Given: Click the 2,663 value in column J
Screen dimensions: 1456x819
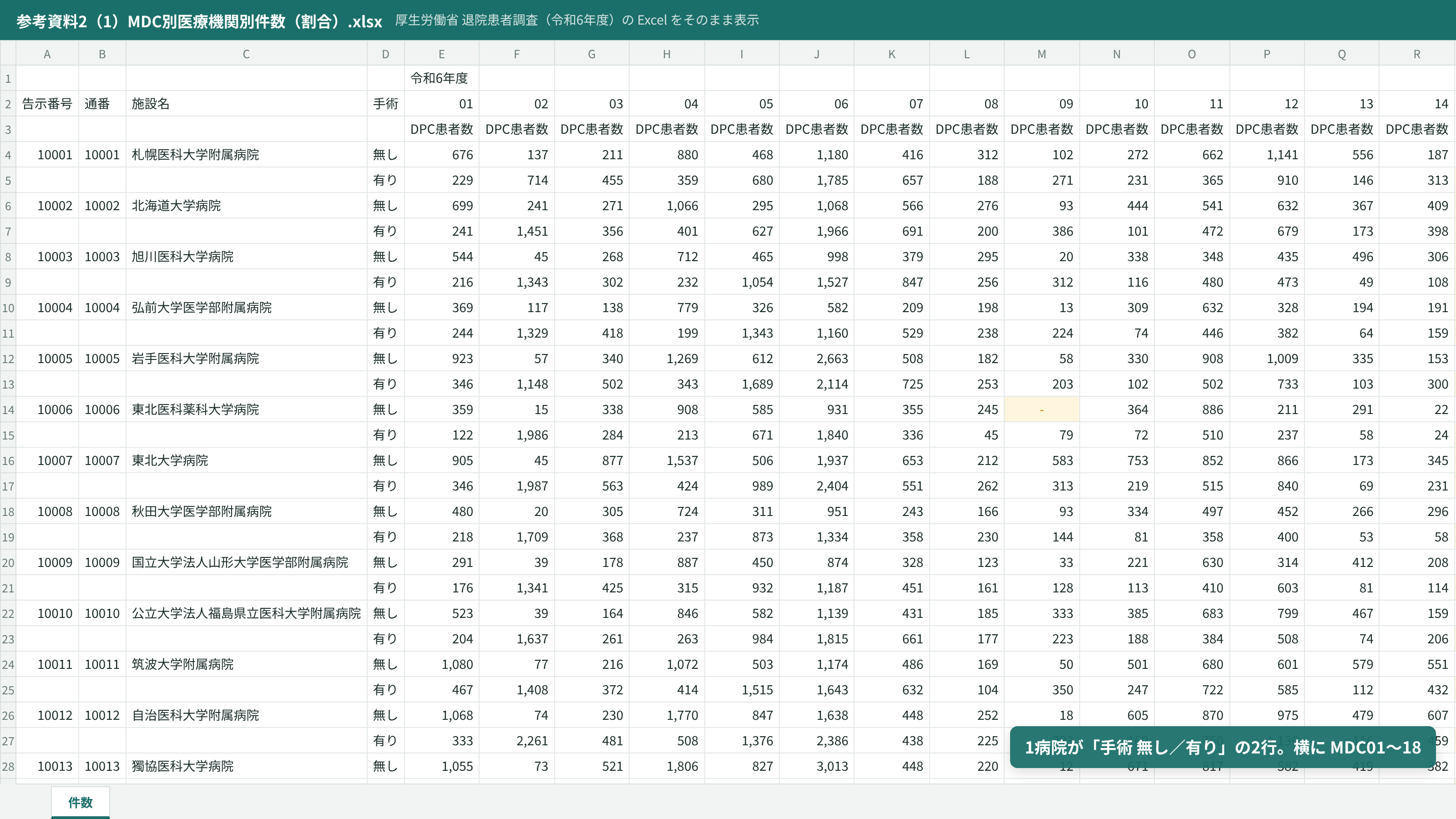Looking at the screenshot, I should (817, 359).
